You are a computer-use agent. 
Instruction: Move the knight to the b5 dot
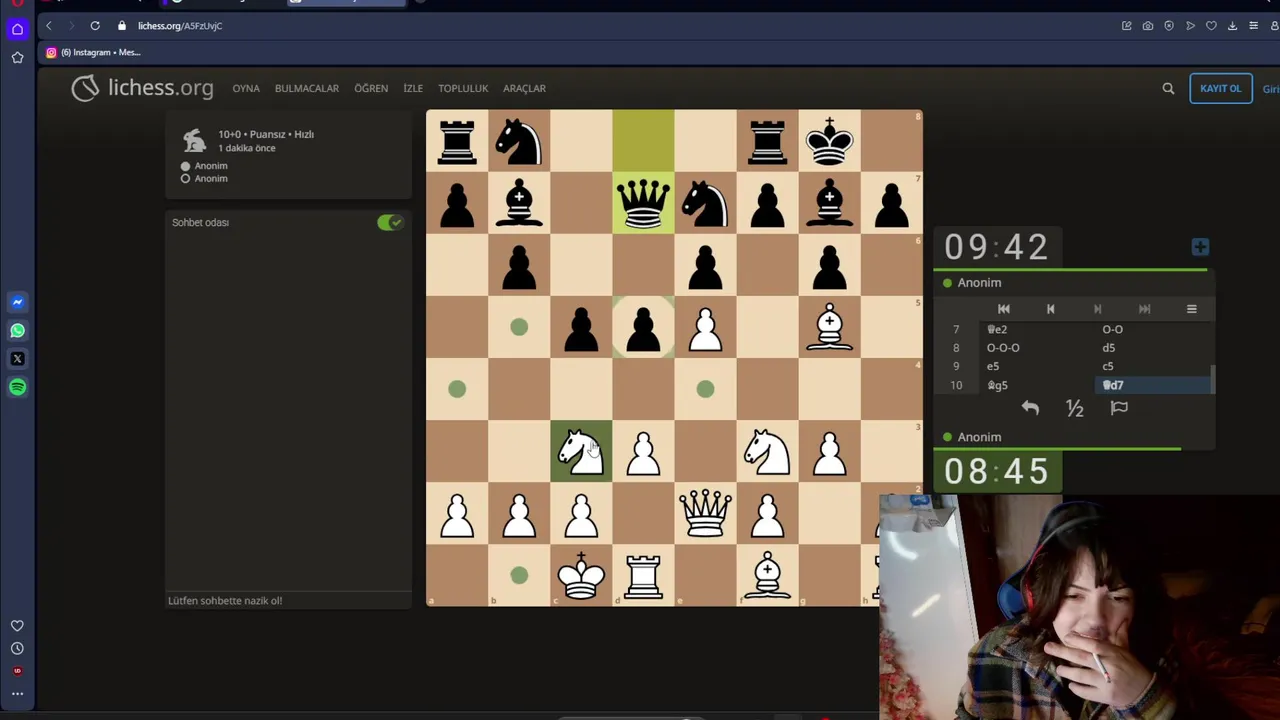(519, 327)
